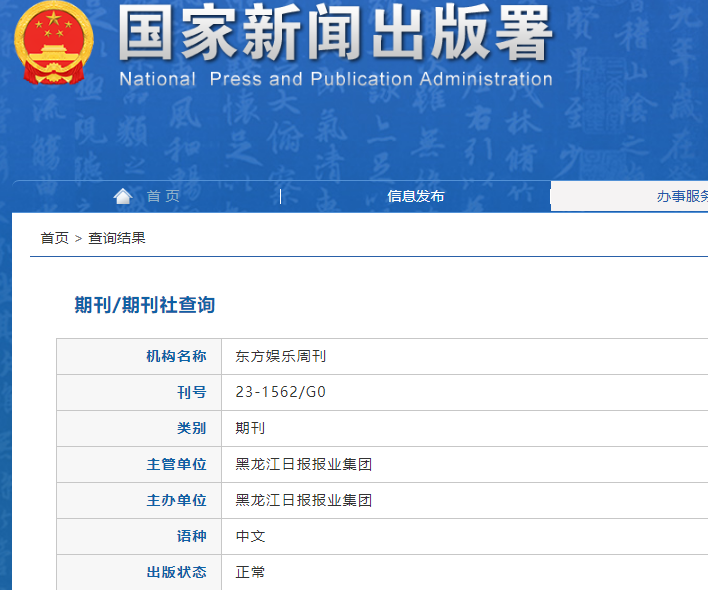Click National Press and Publication Administration text
The image size is (708, 590).
pos(336,79)
